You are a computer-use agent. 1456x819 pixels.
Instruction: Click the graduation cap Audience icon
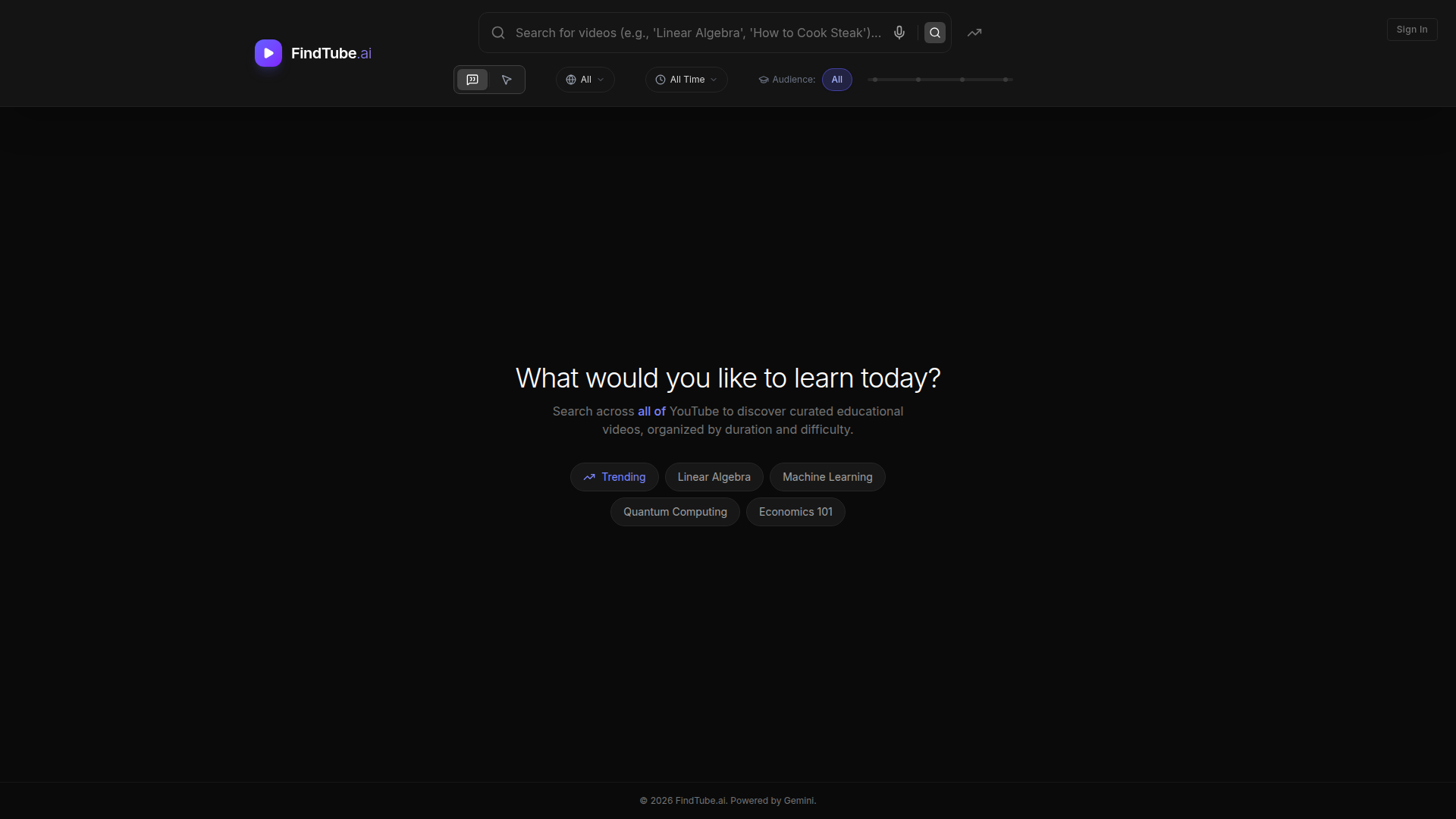(764, 80)
